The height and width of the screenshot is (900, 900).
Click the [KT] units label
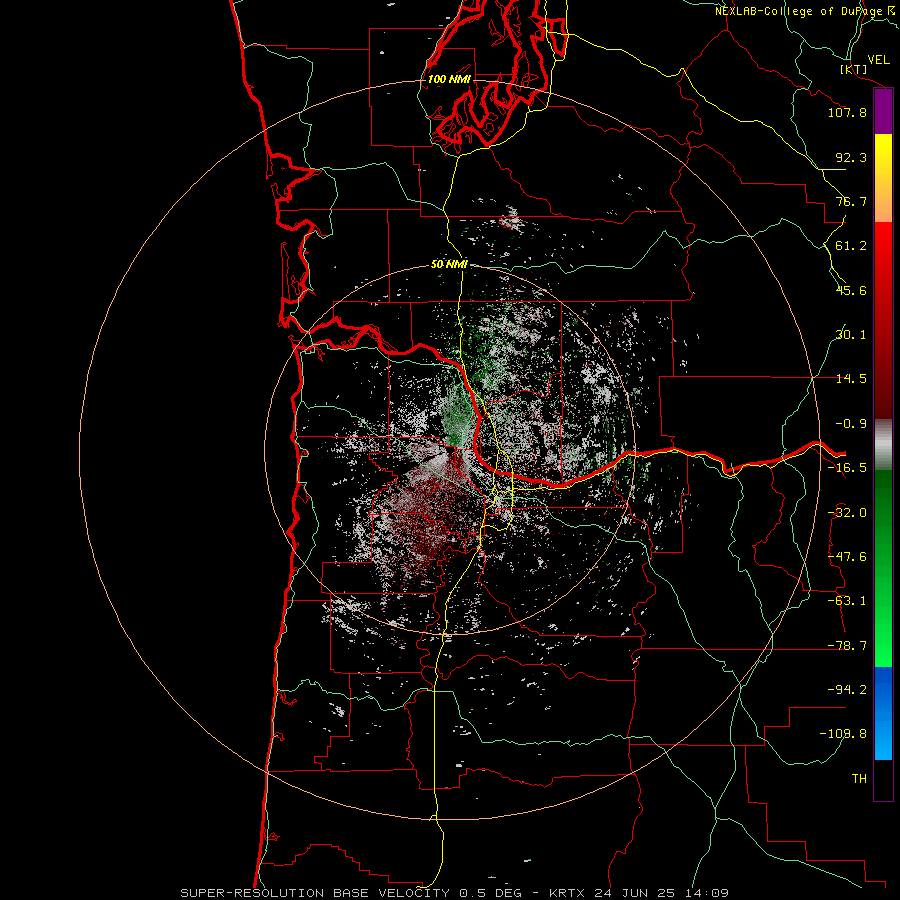click(854, 69)
